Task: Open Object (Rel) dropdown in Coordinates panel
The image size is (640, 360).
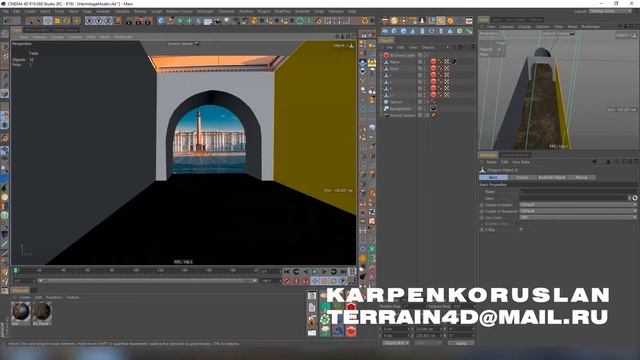Action: [x=396, y=343]
